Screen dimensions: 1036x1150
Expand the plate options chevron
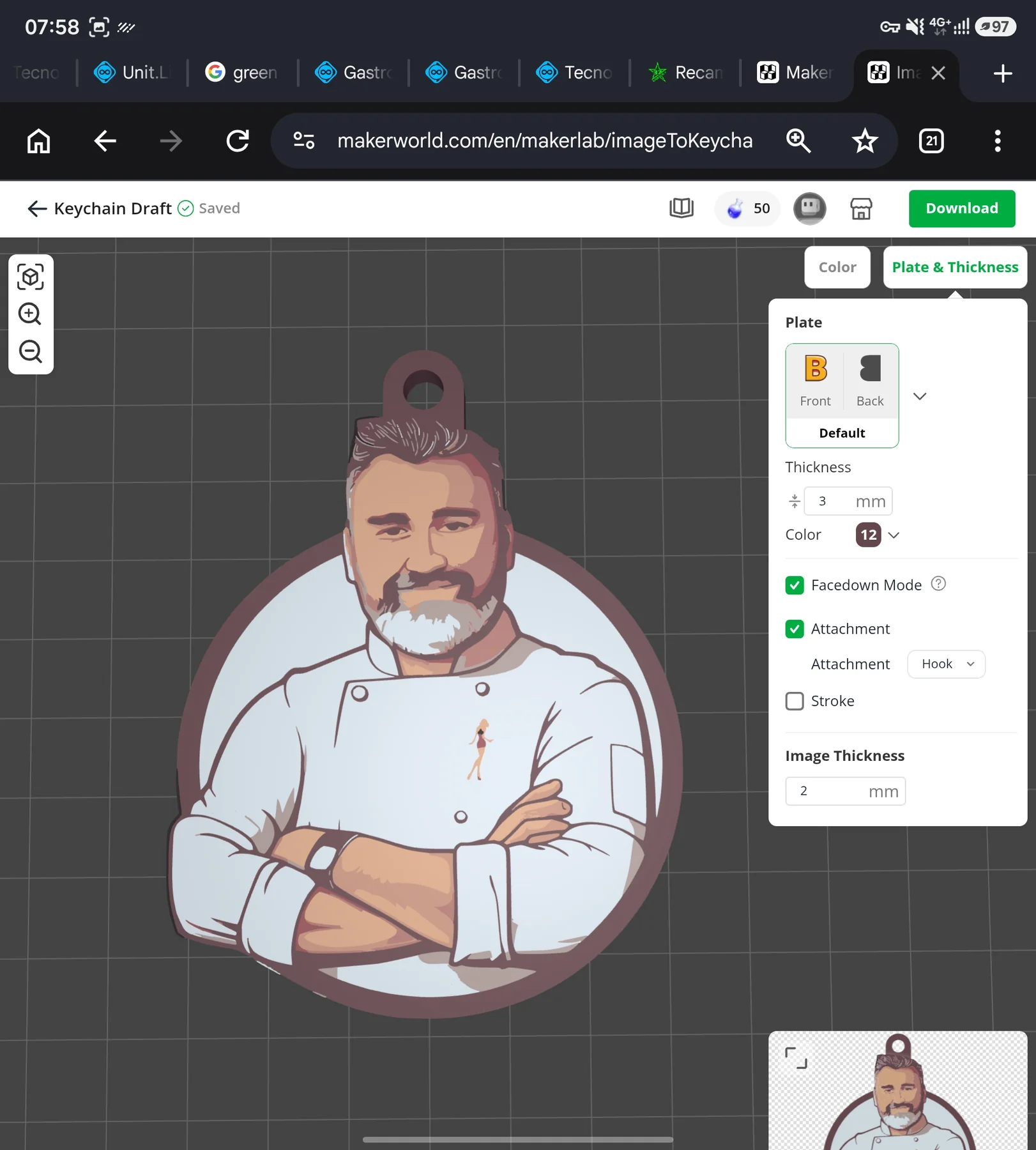[x=920, y=396]
